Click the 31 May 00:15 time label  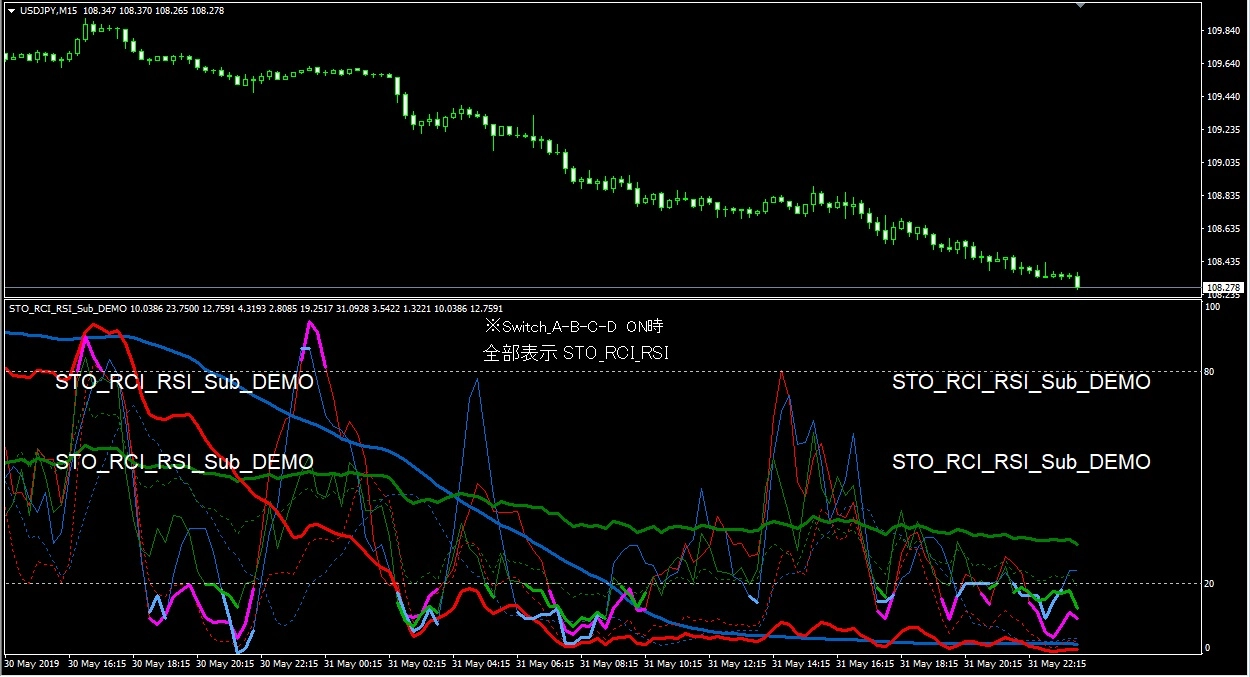pyautogui.click(x=353, y=663)
